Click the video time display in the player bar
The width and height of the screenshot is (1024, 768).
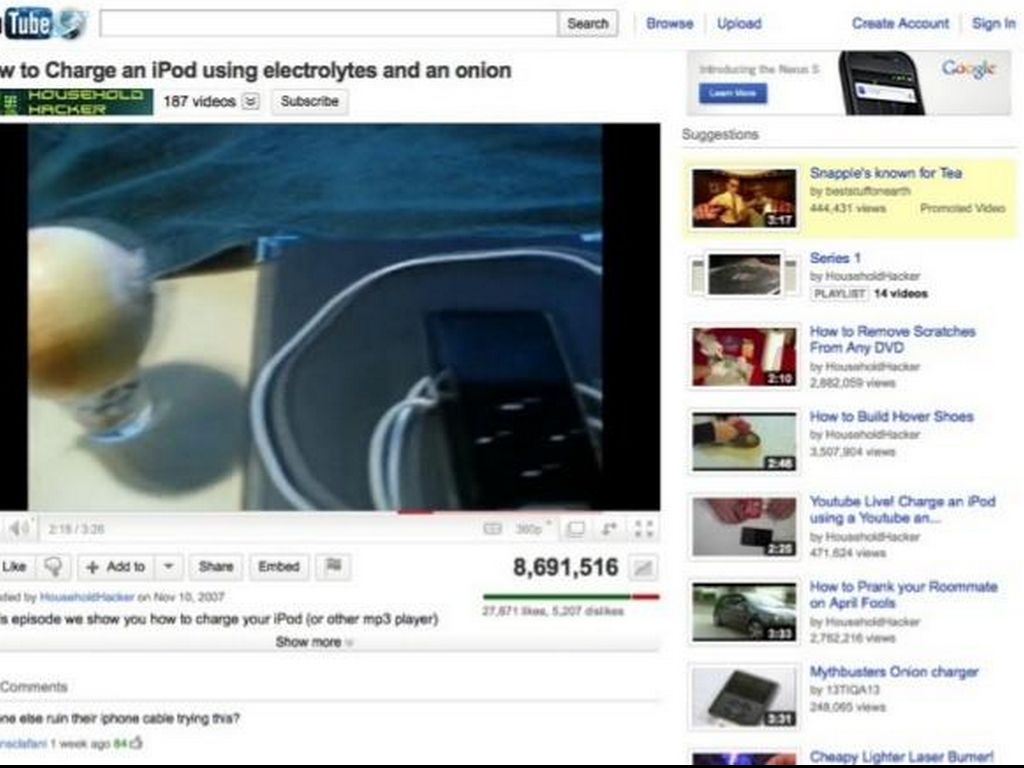[76, 529]
